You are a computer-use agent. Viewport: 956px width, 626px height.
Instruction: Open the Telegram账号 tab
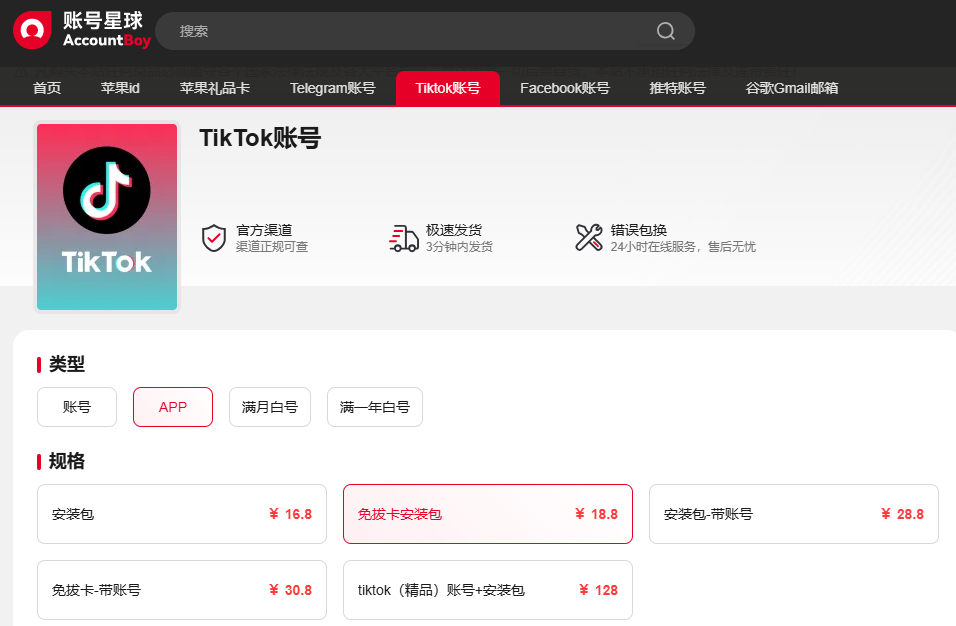click(x=333, y=88)
